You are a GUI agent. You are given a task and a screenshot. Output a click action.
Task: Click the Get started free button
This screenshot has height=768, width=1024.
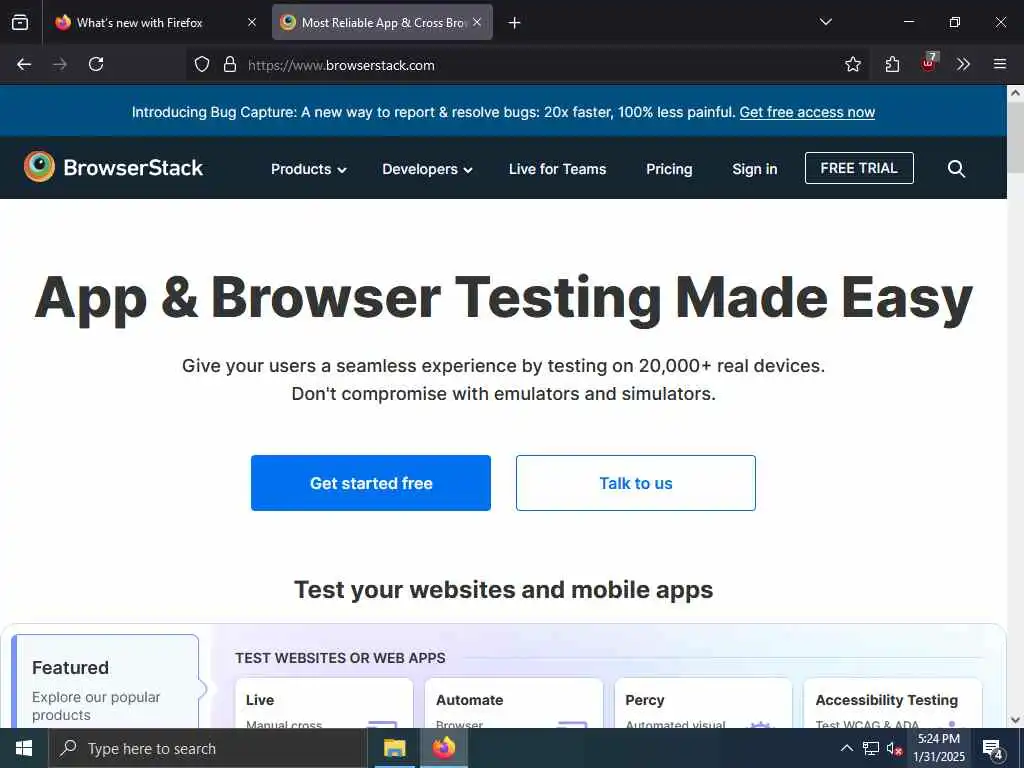coord(370,483)
